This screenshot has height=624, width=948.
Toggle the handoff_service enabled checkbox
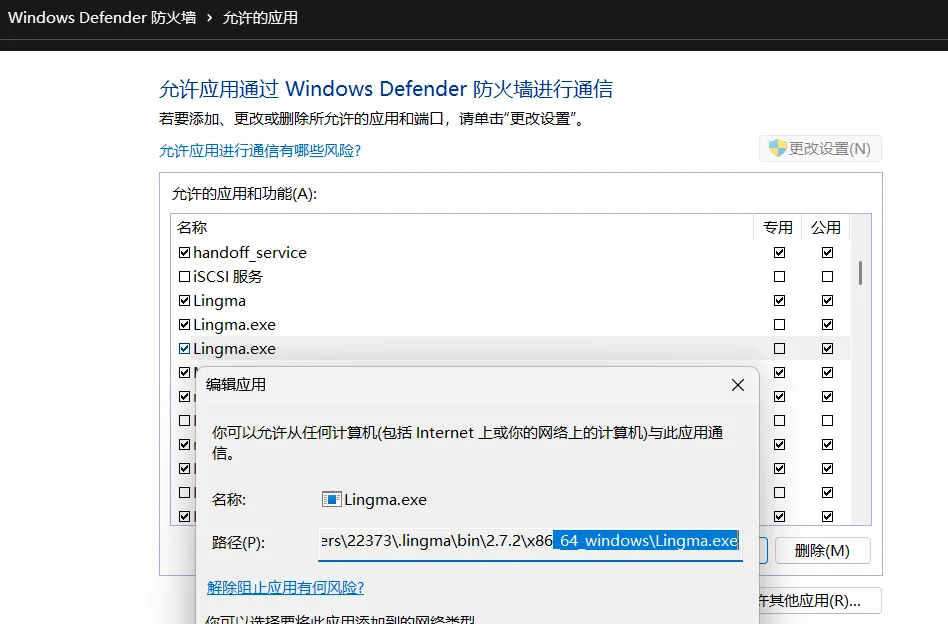pos(184,252)
